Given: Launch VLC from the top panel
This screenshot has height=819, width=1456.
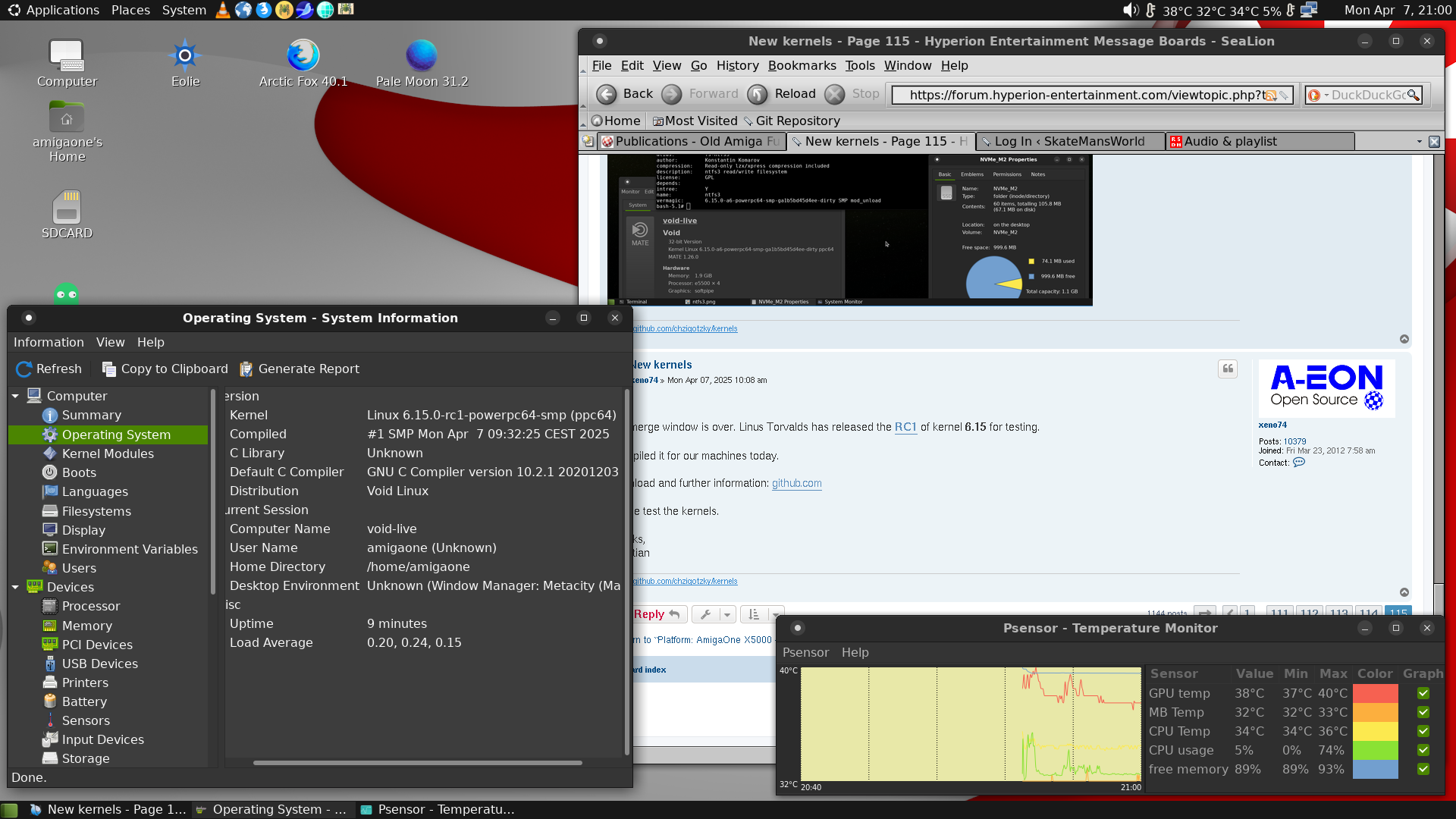Looking at the screenshot, I should pyautogui.click(x=223, y=10).
